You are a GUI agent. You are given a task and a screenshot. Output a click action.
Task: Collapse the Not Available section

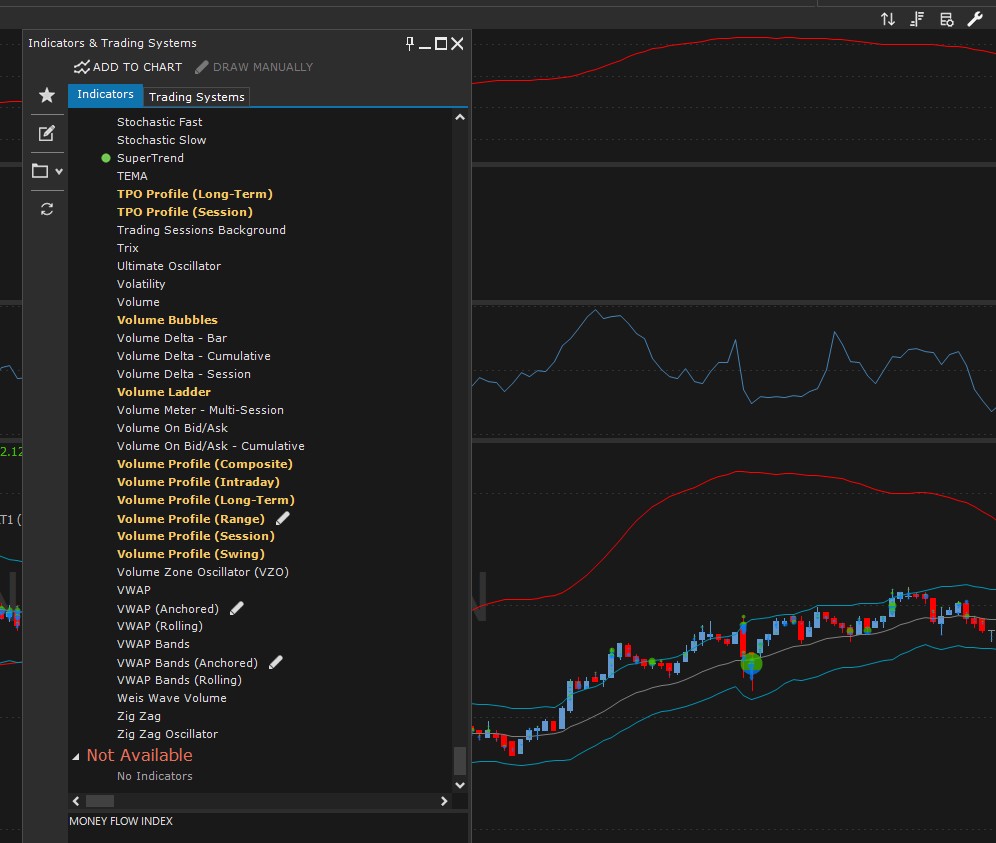pyautogui.click(x=76, y=756)
